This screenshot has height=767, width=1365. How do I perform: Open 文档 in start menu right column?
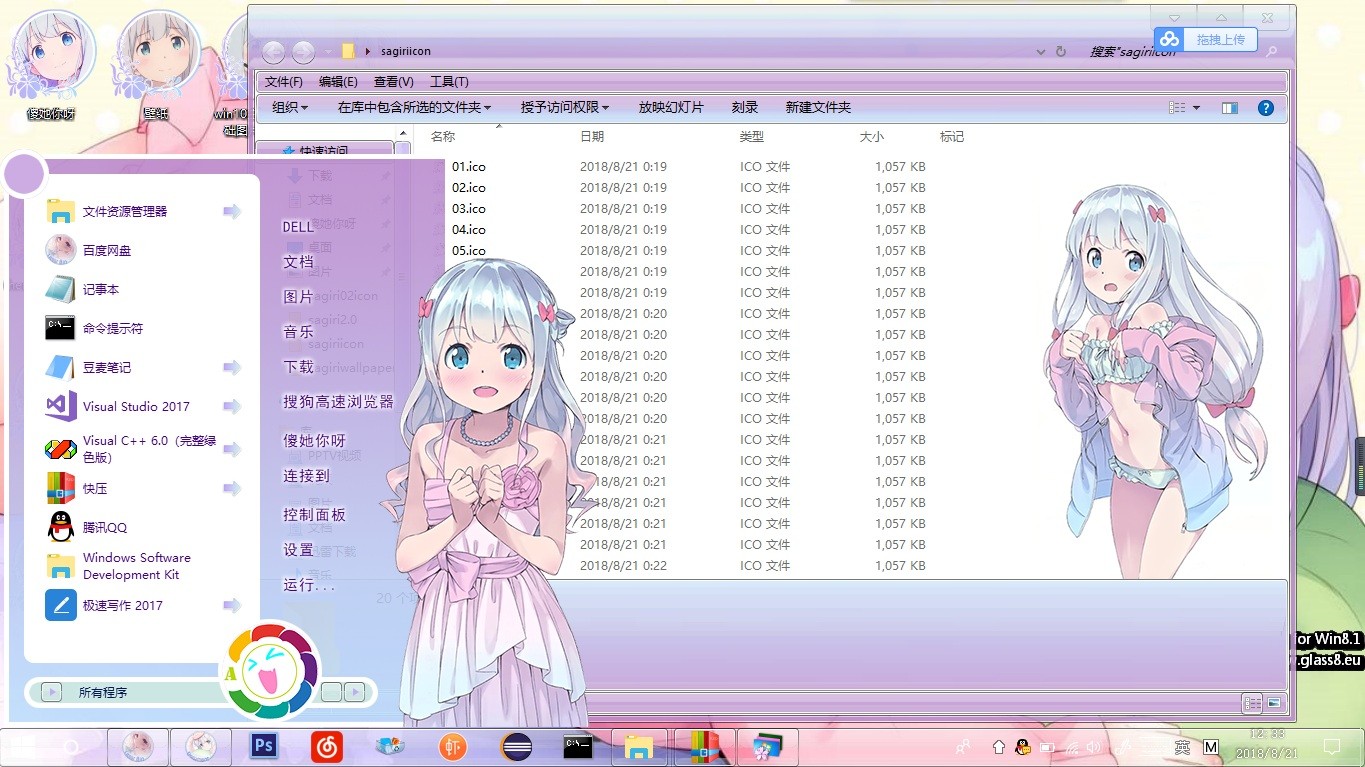(x=298, y=262)
